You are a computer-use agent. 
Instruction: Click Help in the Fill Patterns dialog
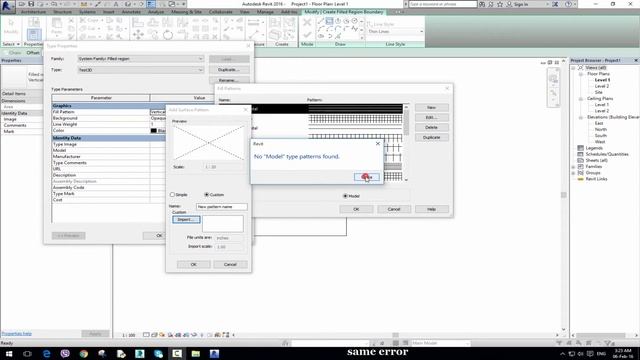coord(432,209)
